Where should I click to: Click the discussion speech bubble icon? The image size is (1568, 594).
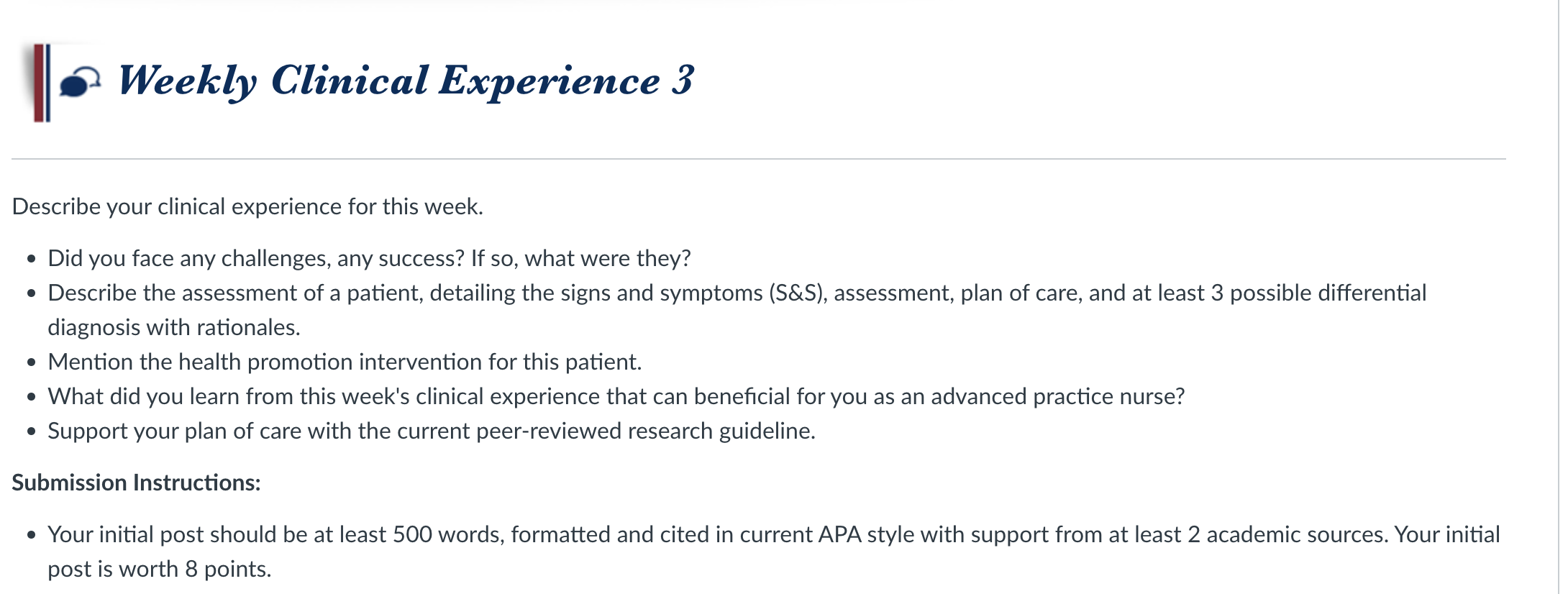click(79, 82)
